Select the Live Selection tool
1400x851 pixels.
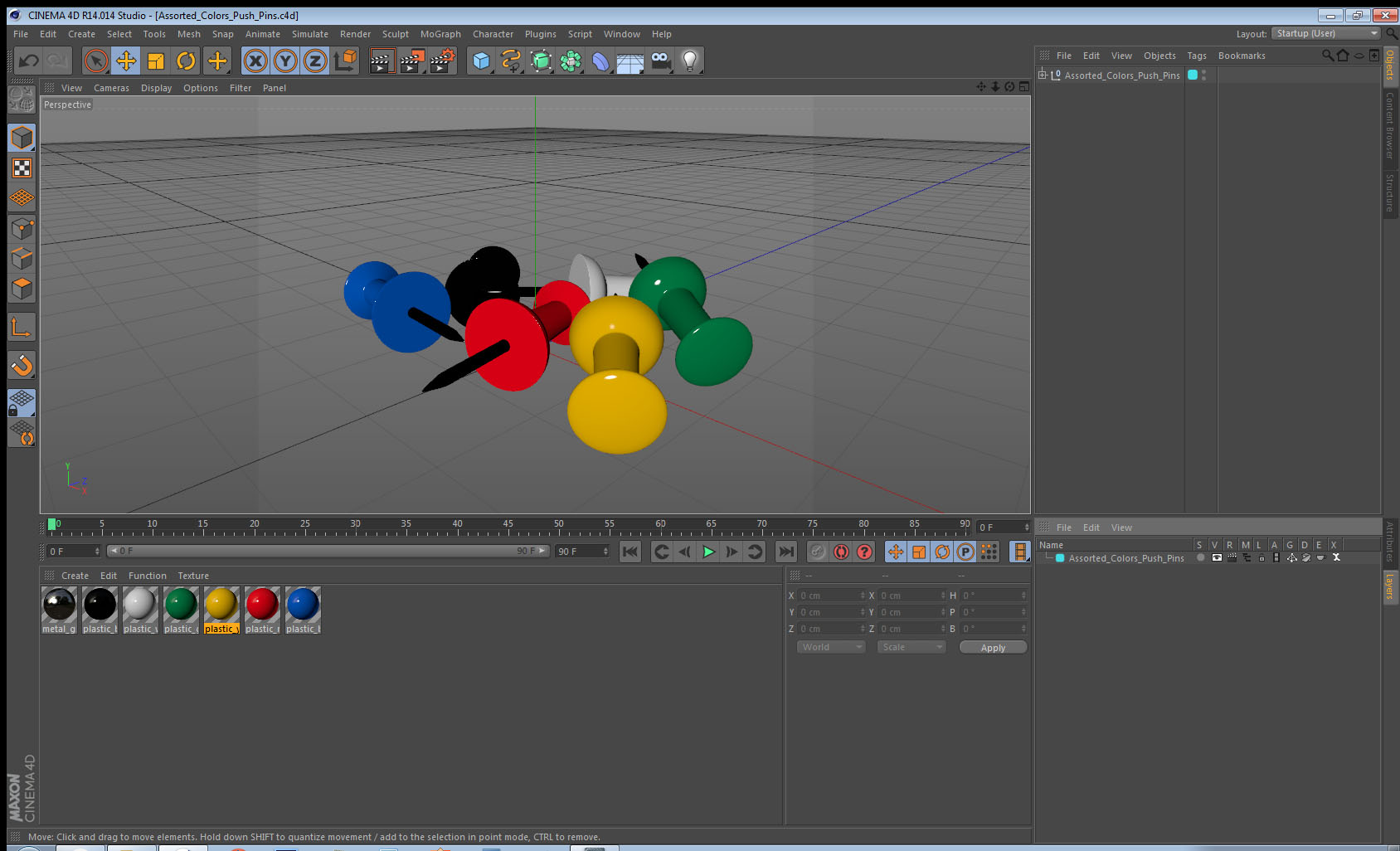(x=96, y=61)
